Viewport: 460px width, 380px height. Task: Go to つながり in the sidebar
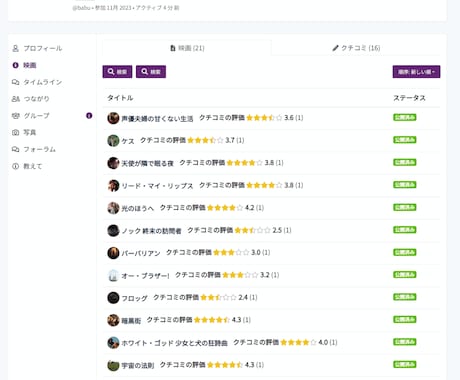point(36,99)
